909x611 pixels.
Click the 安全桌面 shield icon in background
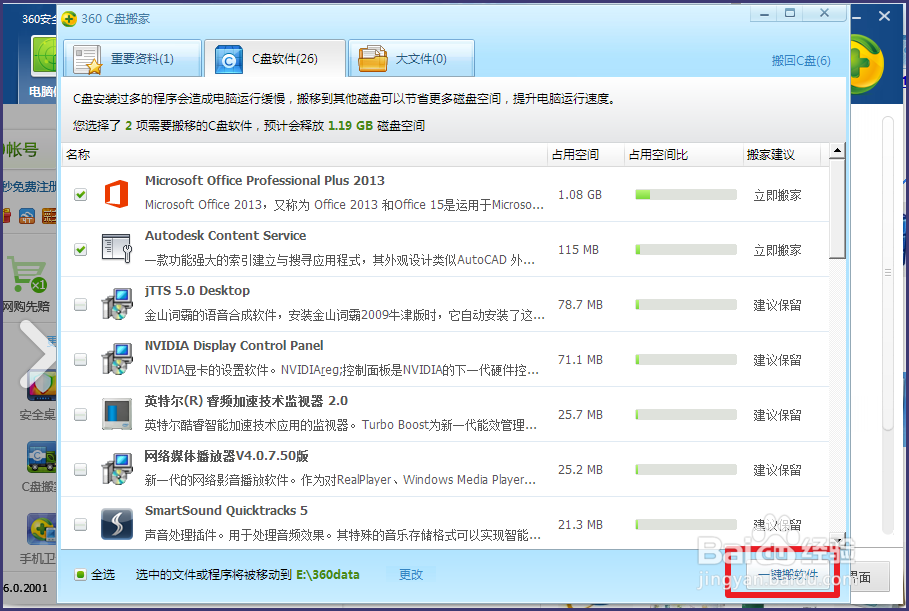[43, 385]
